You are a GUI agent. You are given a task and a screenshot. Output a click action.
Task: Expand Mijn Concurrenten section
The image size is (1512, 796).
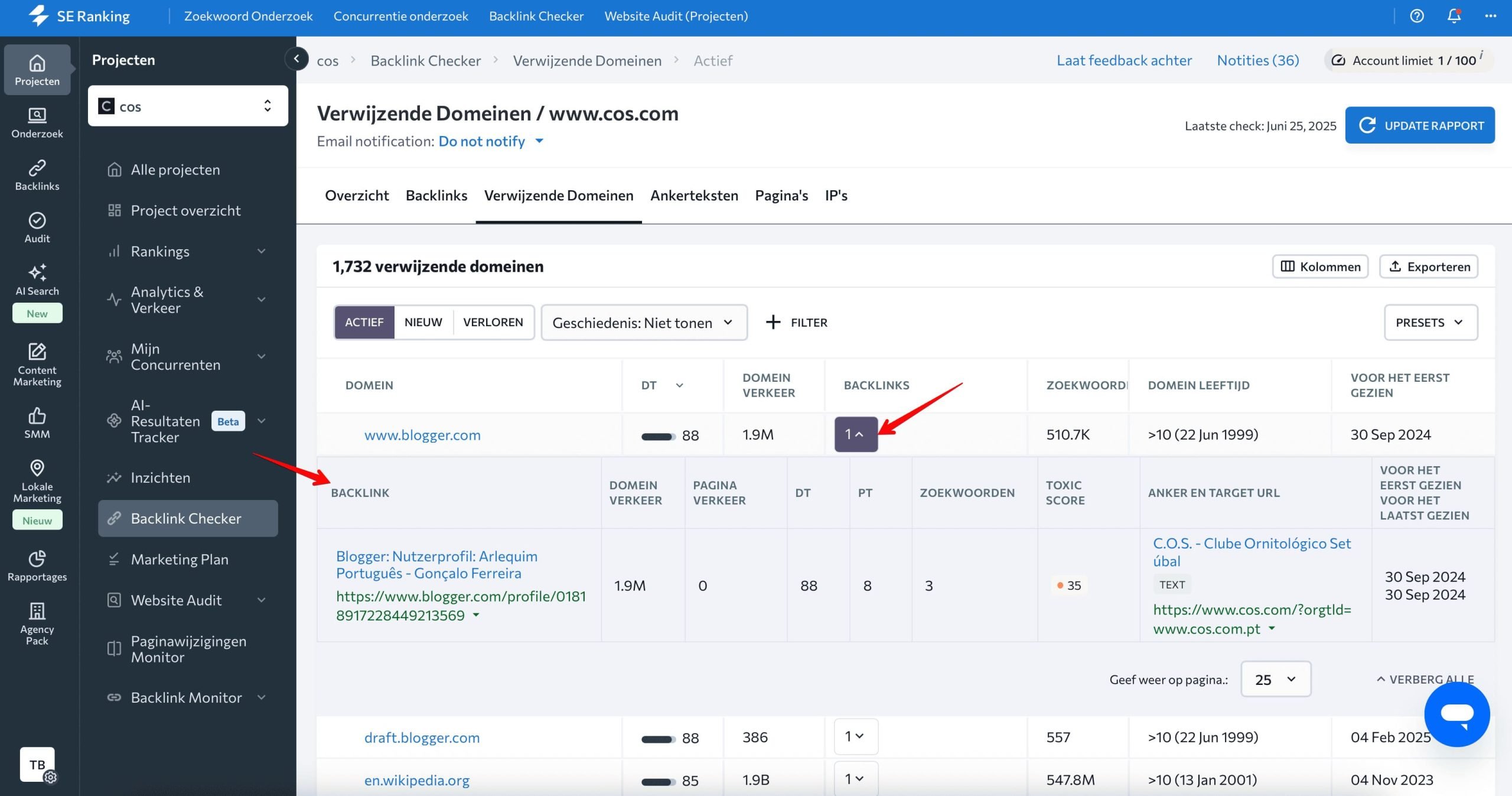click(x=188, y=356)
